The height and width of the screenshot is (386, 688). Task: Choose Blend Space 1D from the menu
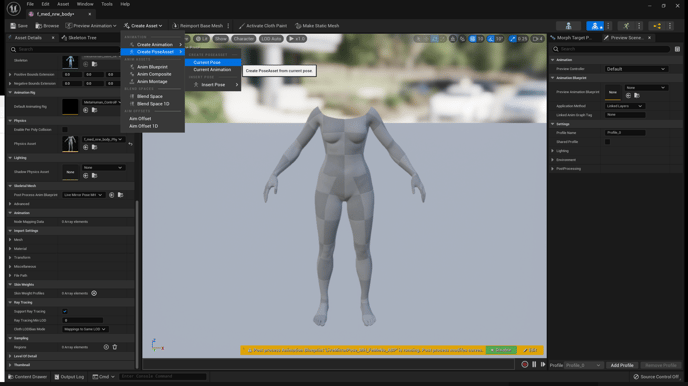click(152, 104)
